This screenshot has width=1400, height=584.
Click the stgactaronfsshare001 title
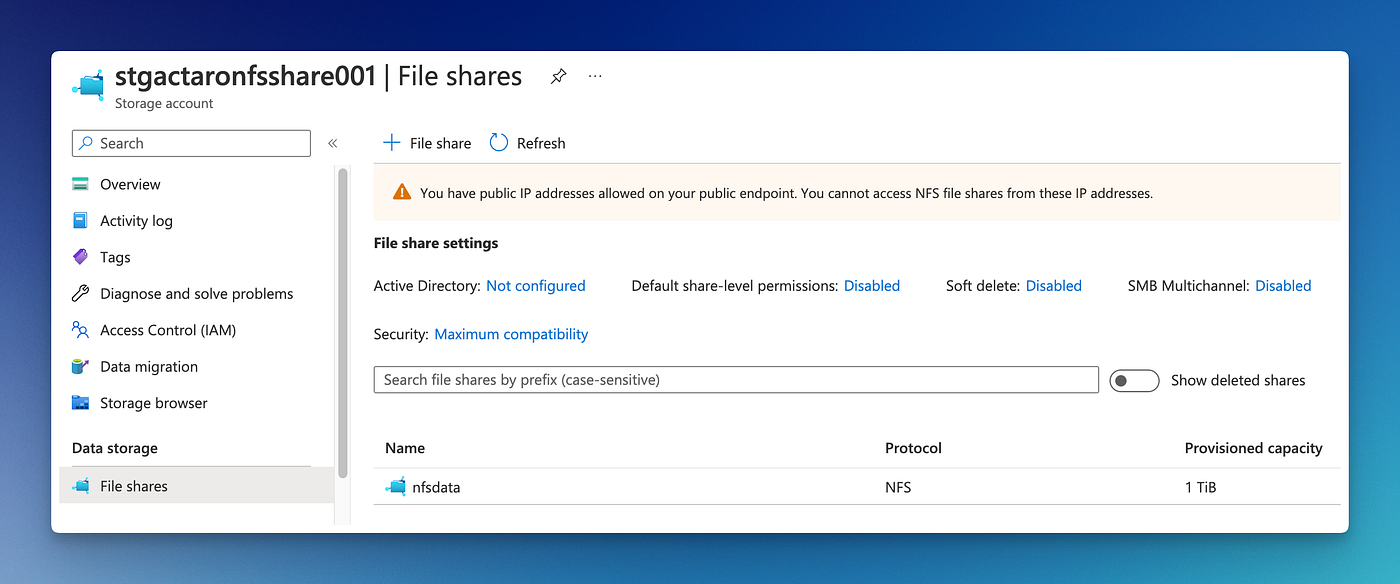point(245,76)
